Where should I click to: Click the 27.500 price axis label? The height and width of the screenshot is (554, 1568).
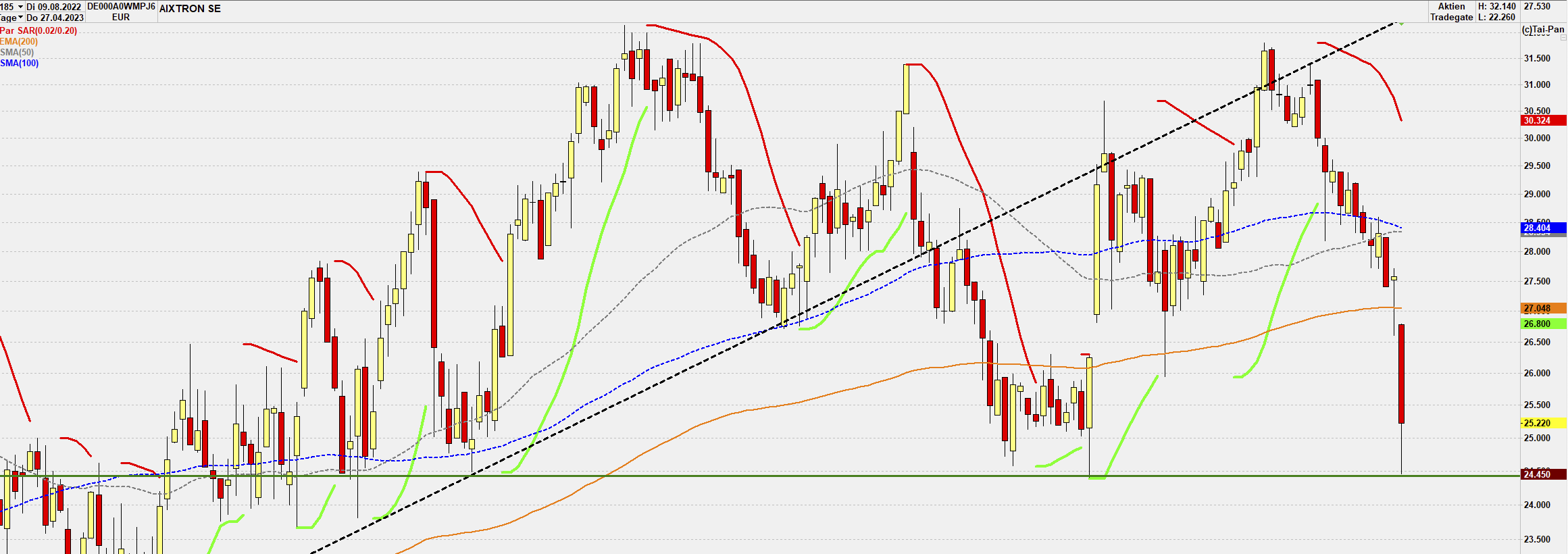click(1537, 282)
